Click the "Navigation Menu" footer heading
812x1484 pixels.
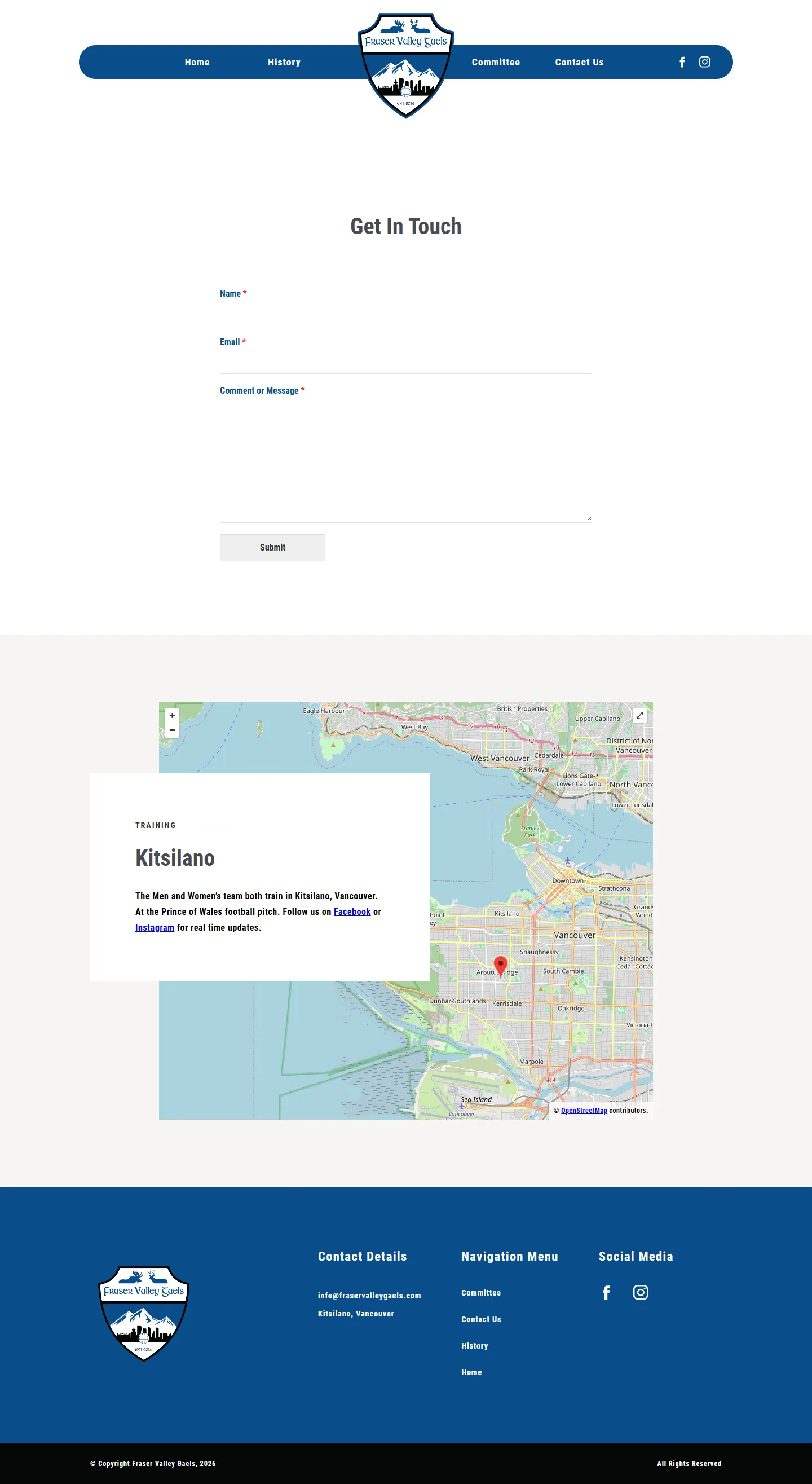[x=510, y=1257]
